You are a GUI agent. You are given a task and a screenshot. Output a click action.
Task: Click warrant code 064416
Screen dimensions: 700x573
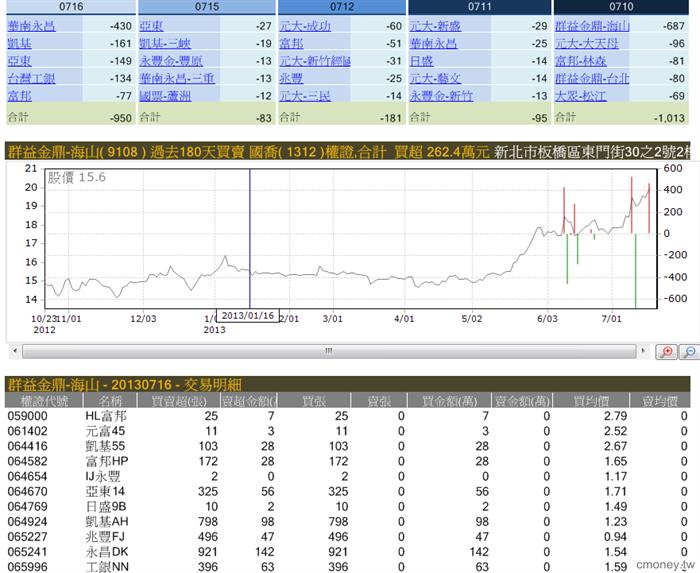28,446
